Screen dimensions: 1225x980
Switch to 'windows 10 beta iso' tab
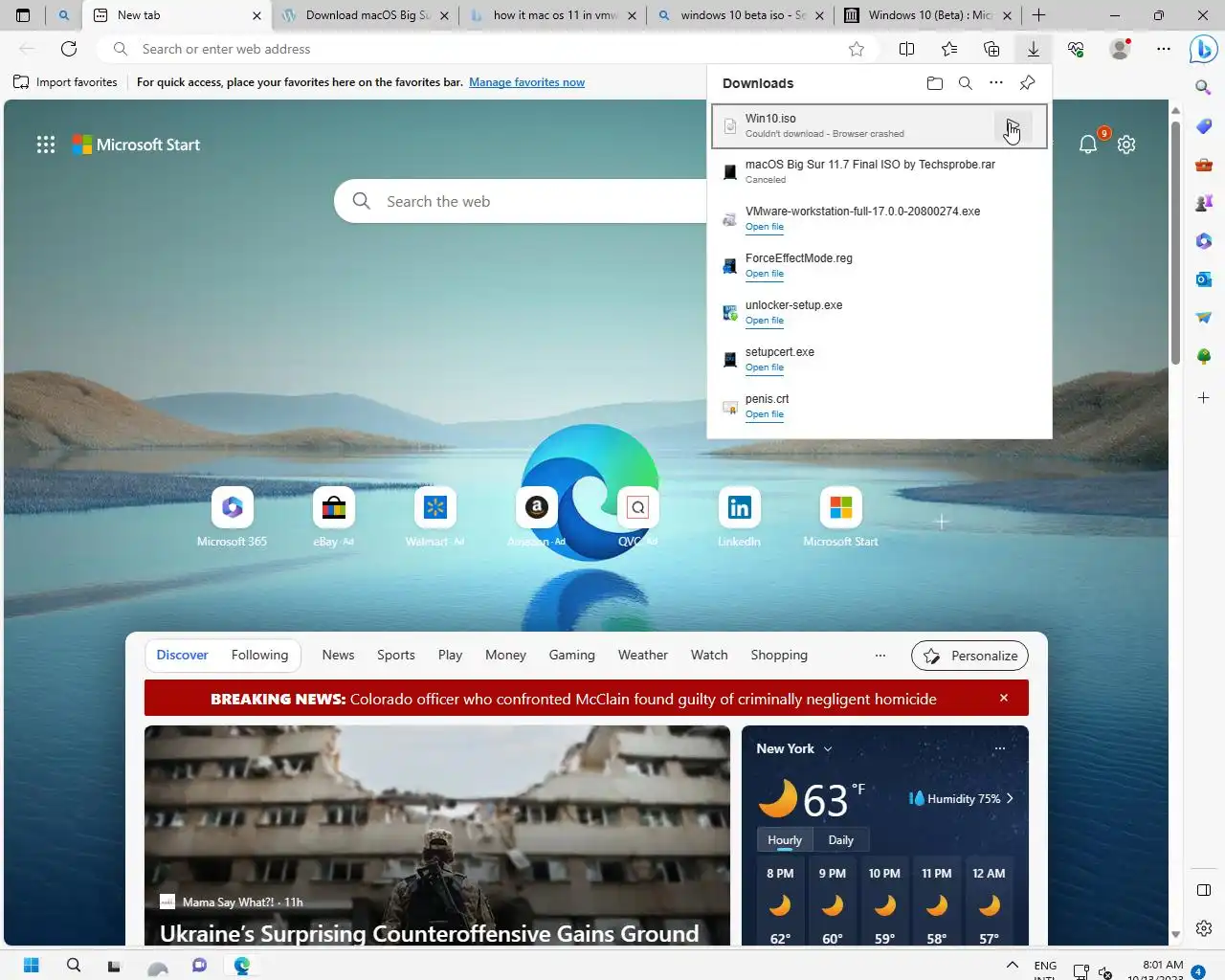point(741,15)
